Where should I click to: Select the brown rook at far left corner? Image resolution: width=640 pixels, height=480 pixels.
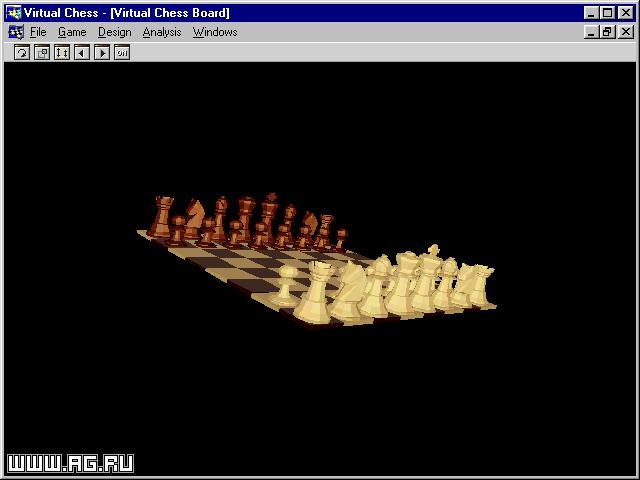pyautogui.click(x=161, y=216)
